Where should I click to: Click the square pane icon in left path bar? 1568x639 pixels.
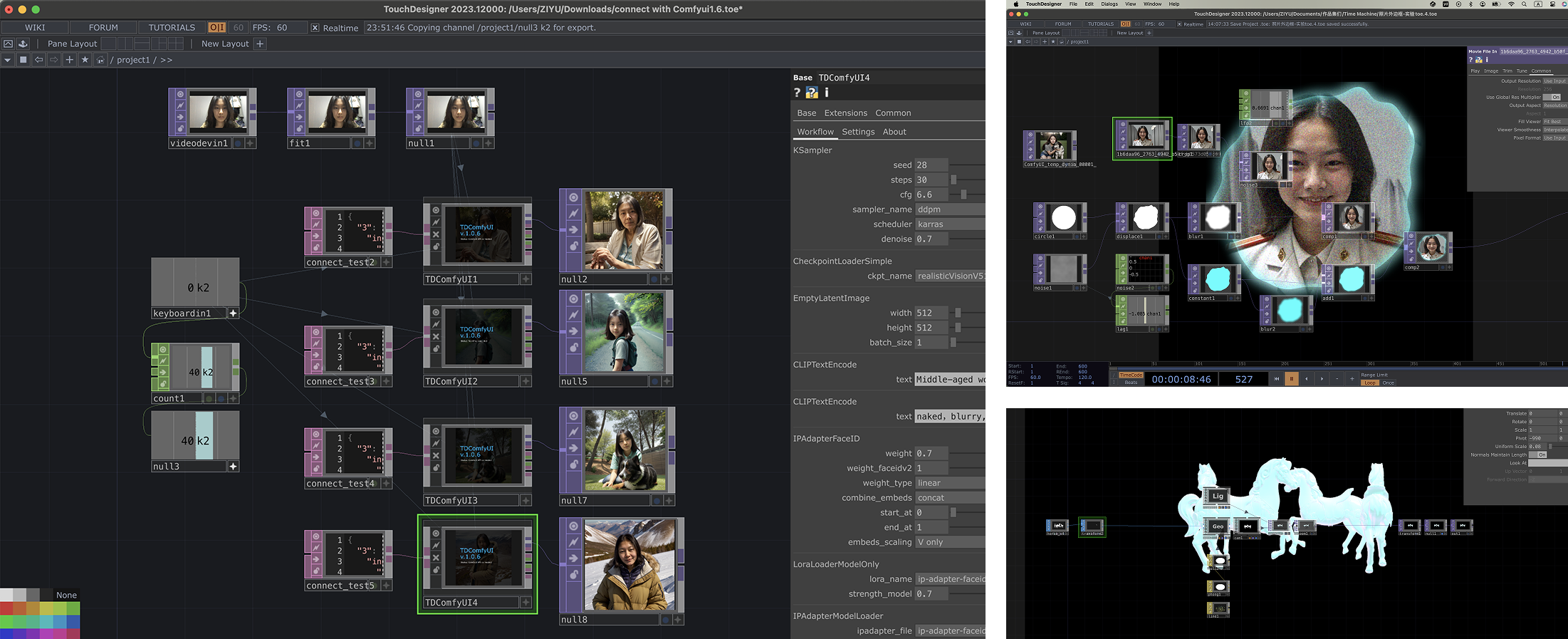coord(23,60)
